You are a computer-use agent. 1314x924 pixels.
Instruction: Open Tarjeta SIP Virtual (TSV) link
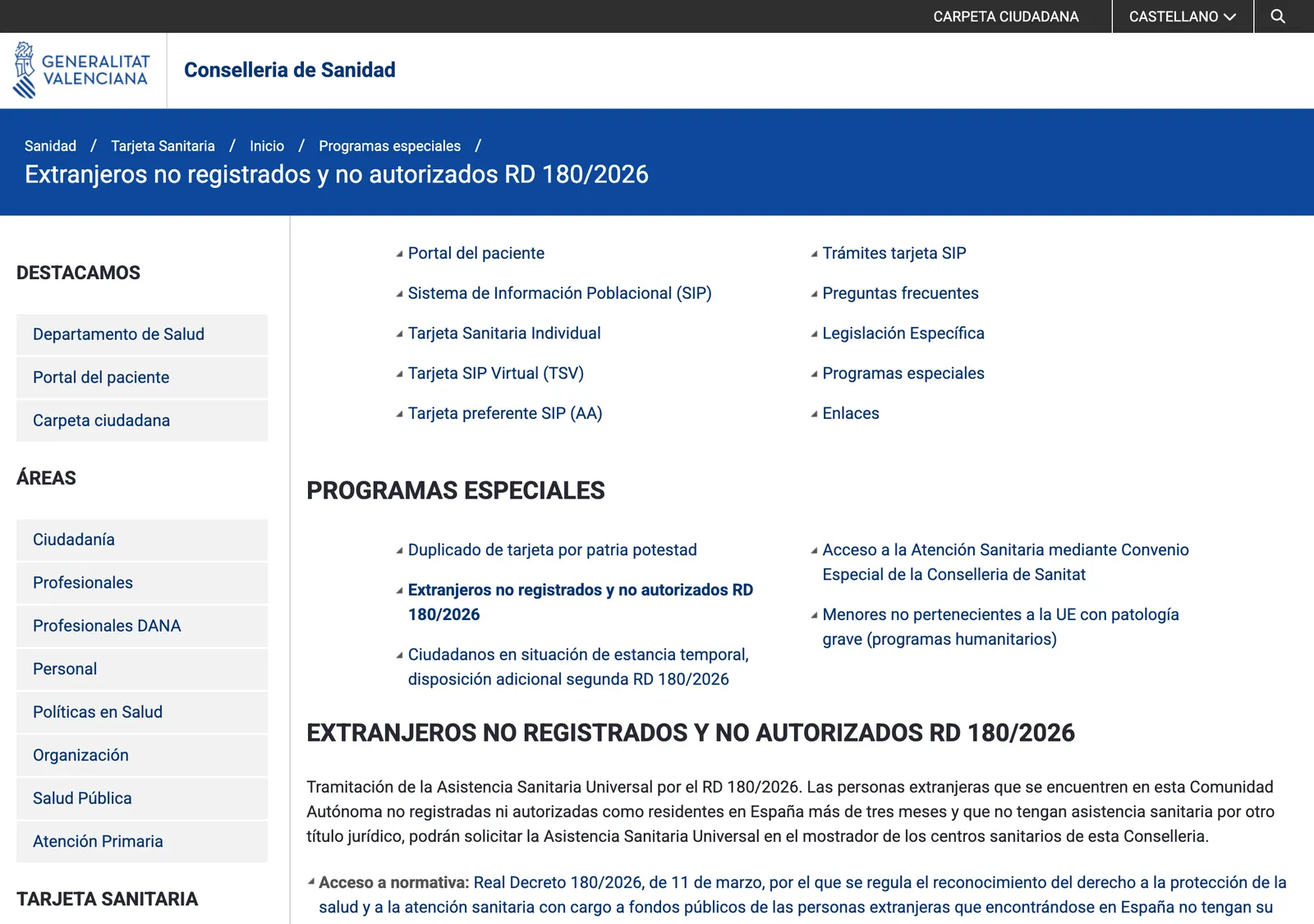(496, 374)
